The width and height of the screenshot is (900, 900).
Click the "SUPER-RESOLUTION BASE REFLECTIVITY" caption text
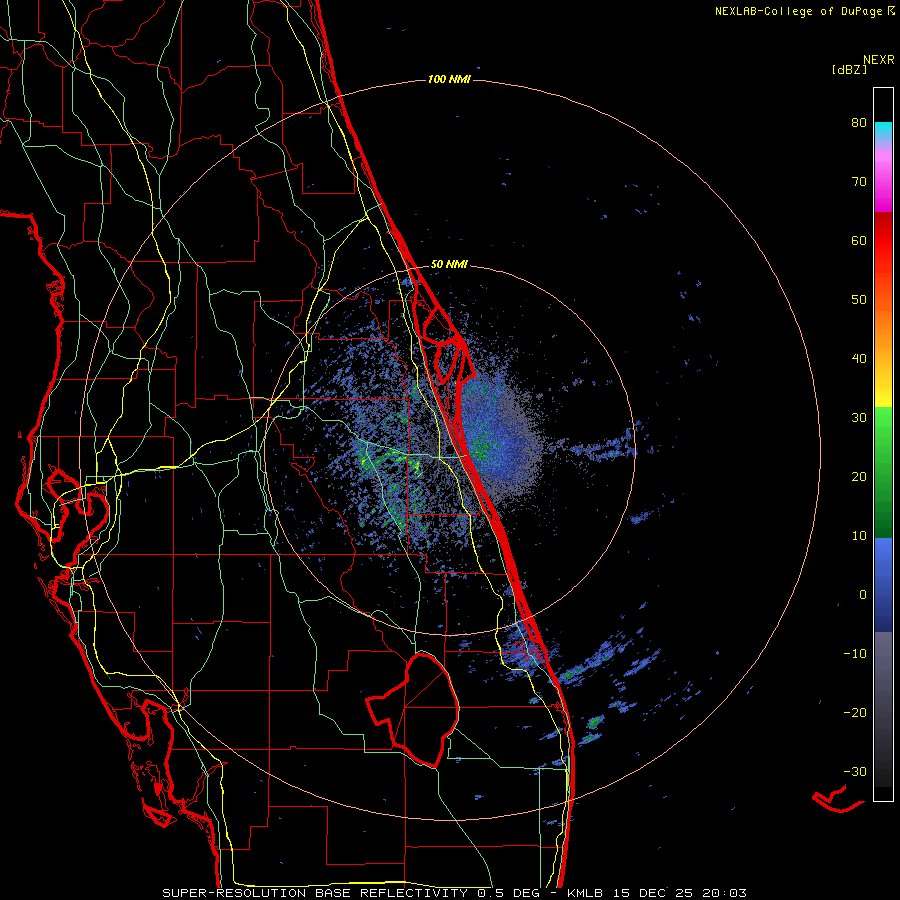[315, 893]
